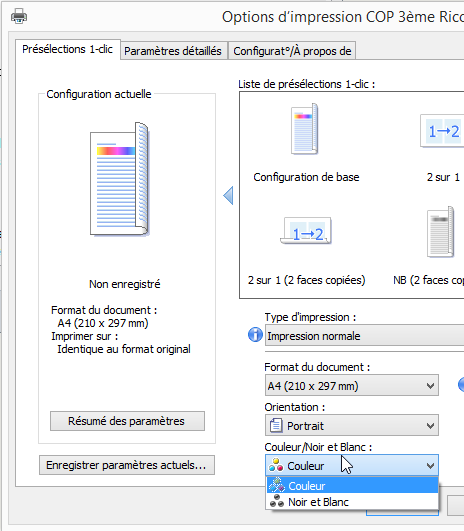Choose the 2 sur 1 preset icon
The image size is (464, 531).
pos(442,131)
